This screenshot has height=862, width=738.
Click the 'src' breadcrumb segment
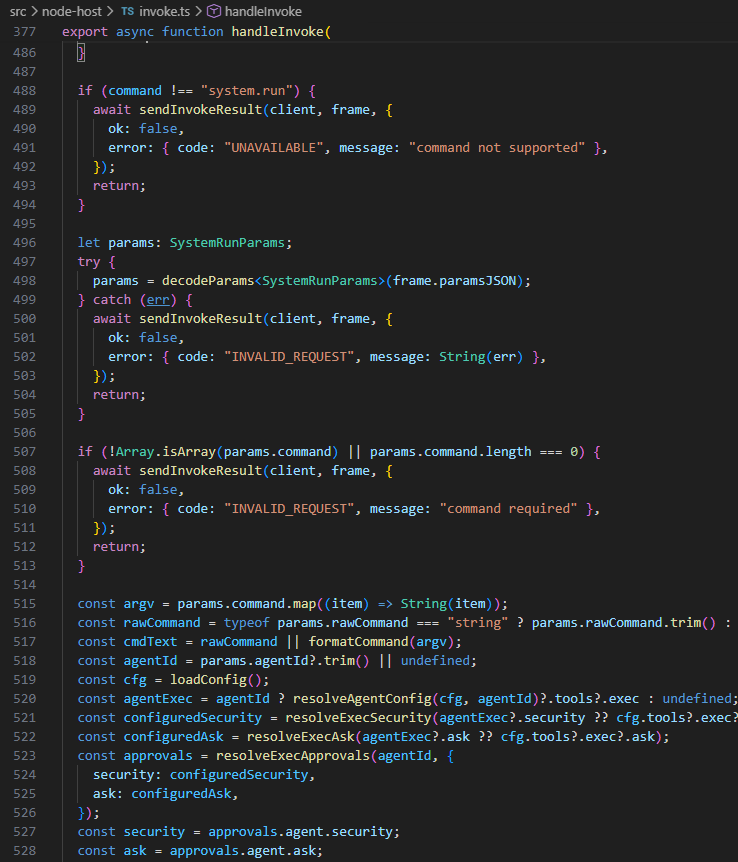click(x=18, y=11)
